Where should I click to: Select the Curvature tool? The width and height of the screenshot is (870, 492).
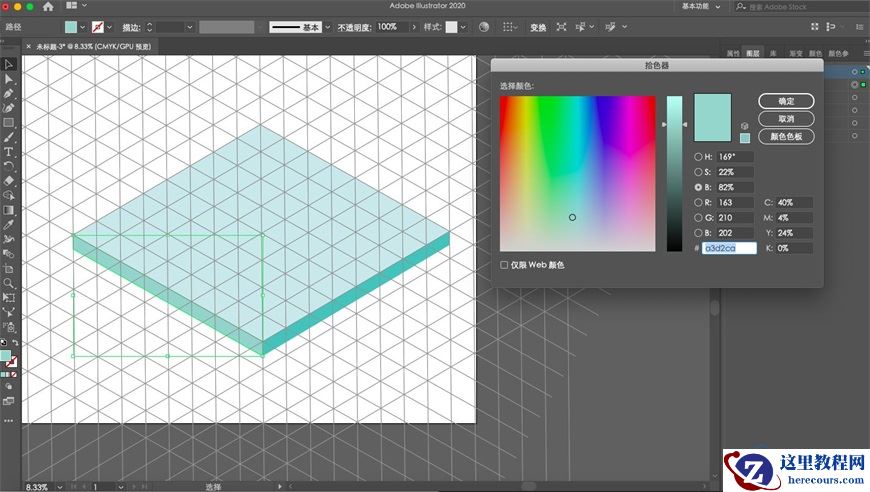pos(8,108)
